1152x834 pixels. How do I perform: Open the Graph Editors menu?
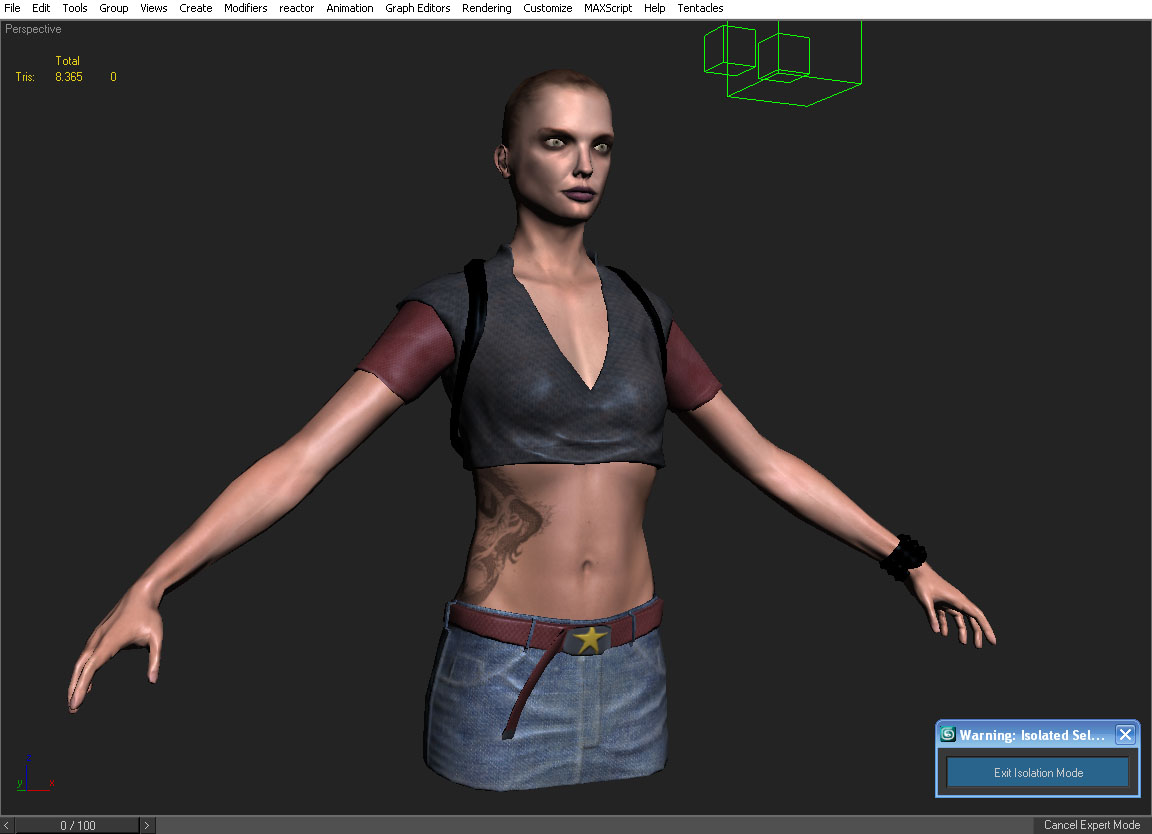click(x=417, y=8)
